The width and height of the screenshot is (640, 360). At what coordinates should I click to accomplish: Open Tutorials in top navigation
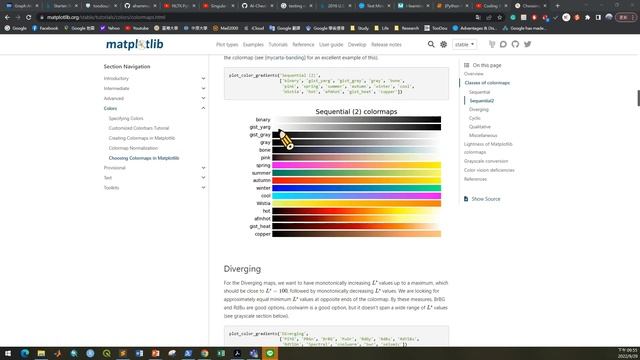278,44
